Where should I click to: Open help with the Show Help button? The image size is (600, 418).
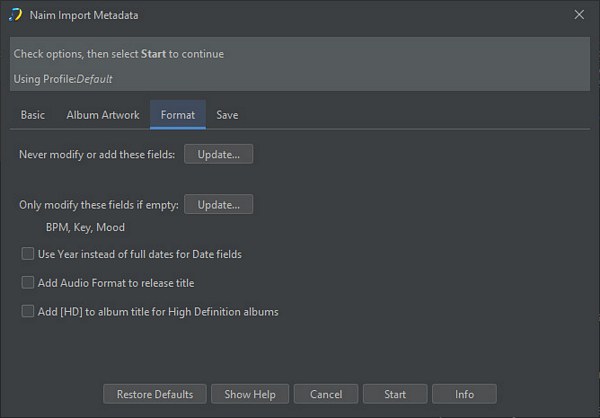(x=251, y=394)
